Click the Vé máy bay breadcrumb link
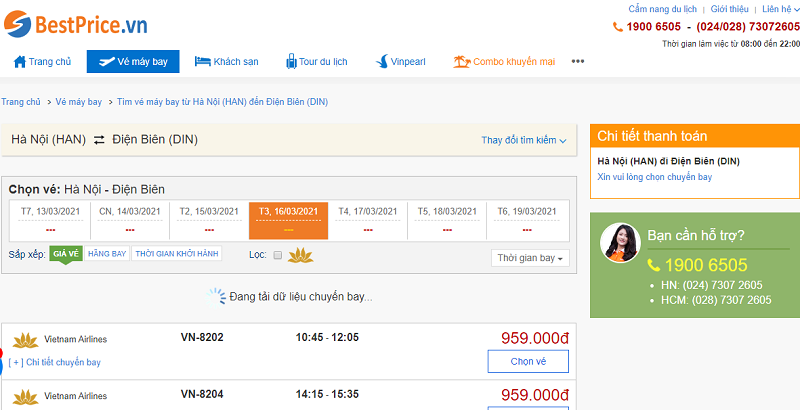Screen dimensions: 800x410 79,102
